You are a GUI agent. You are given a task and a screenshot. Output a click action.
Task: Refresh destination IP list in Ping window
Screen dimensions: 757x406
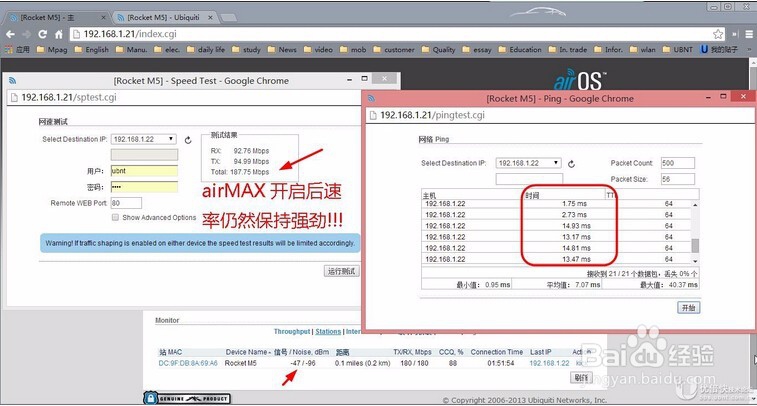tap(571, 164)
